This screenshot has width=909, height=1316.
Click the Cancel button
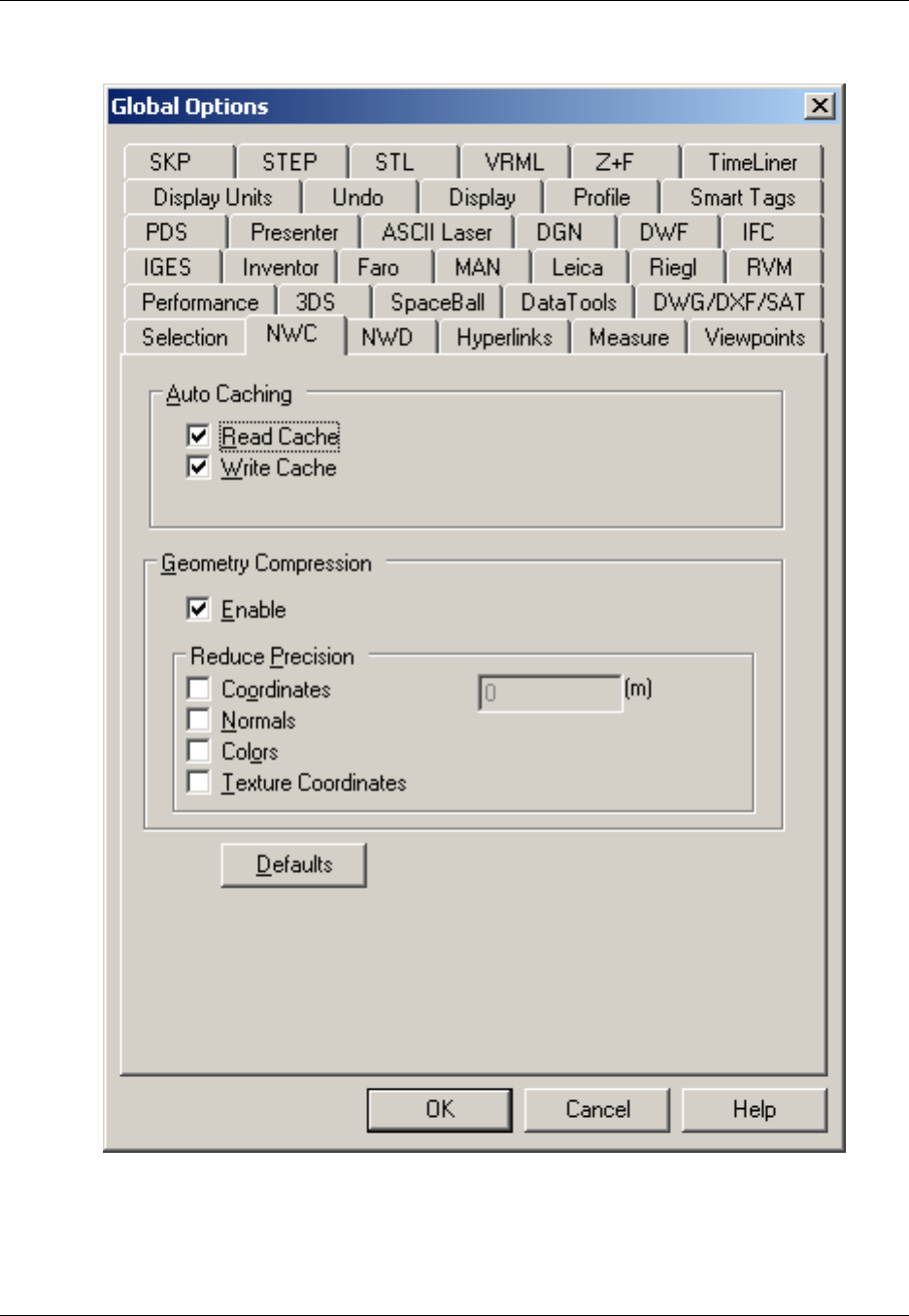coord(597,1109)
